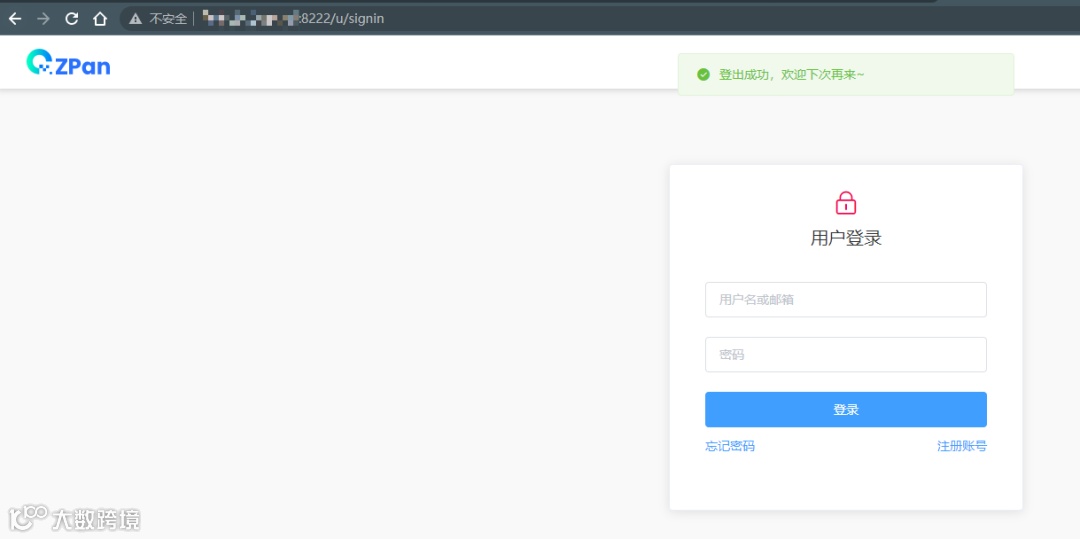This screenshot has height=539, width=1080.
Task: Open the browser home page icon
Action: tap(100, 19)
